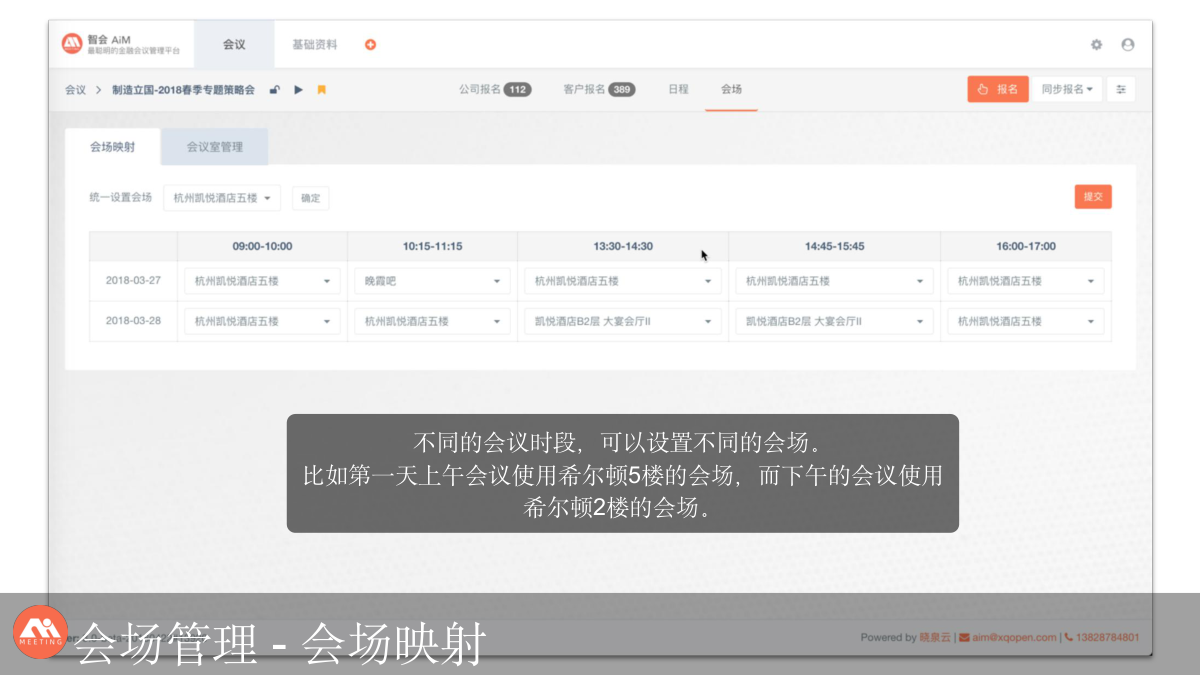This screenshot has width=1200, height=675.
Task: Expand 2018-03-28 13:30-14:30 venue dropdown
Action: coord(622,322)
